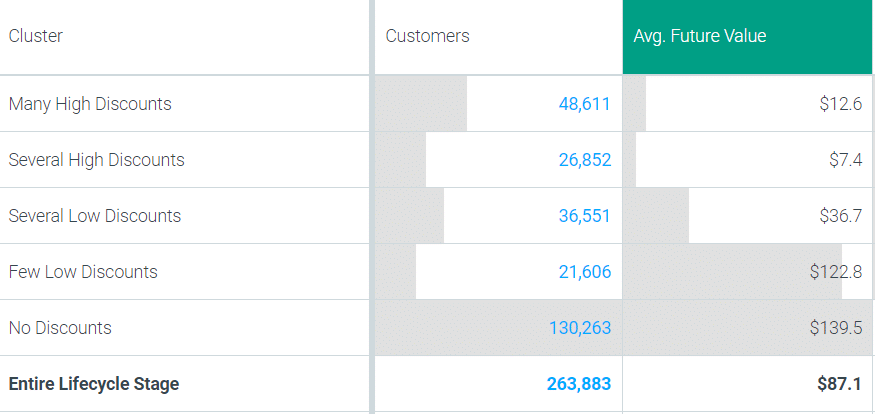Viewport: 875px width, 414px height.
Task: Open the 130,263 customers link
Action: click(579, 328)
